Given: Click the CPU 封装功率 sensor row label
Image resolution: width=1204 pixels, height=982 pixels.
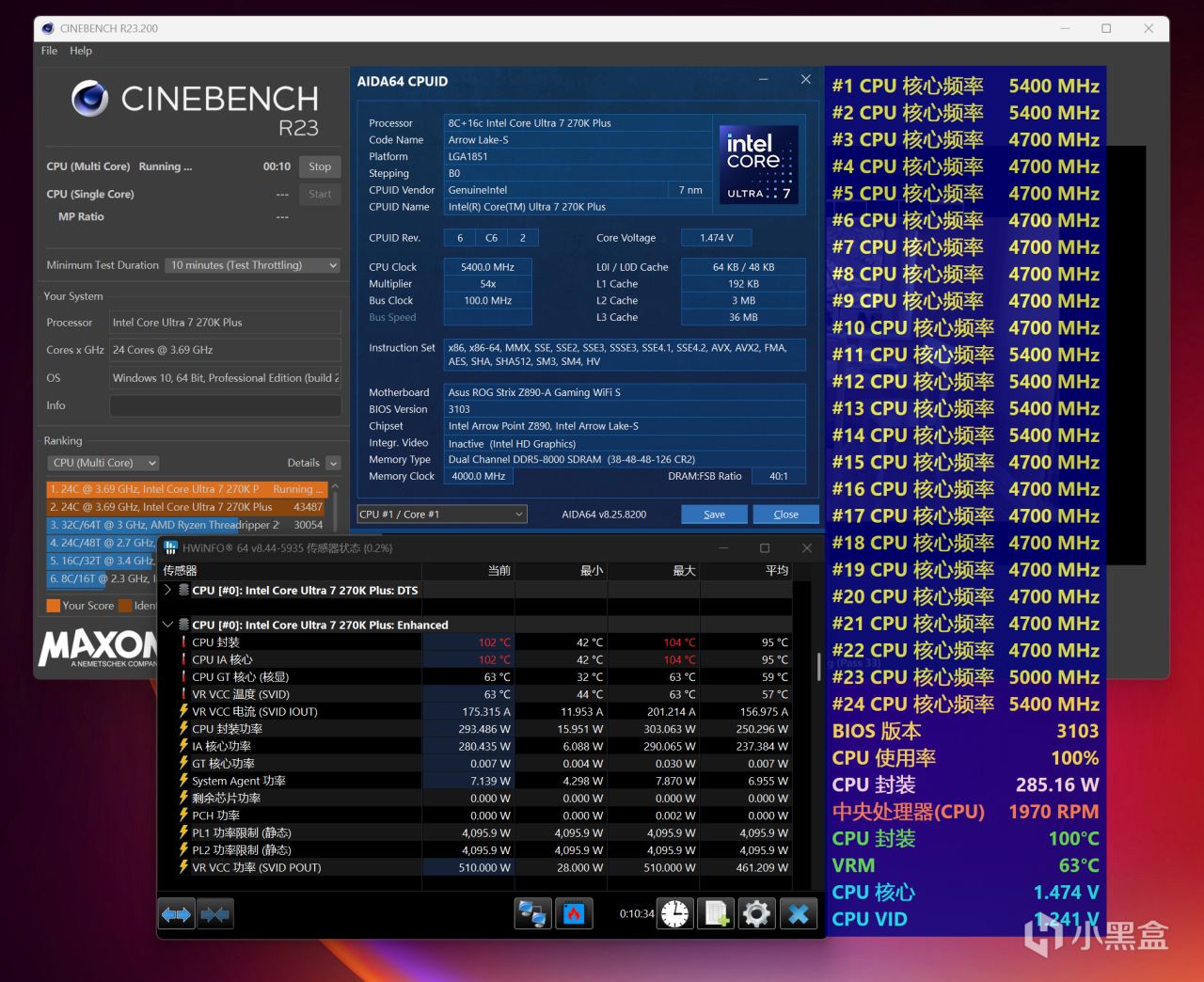Looking at the screenshot, I should (228, 729).
